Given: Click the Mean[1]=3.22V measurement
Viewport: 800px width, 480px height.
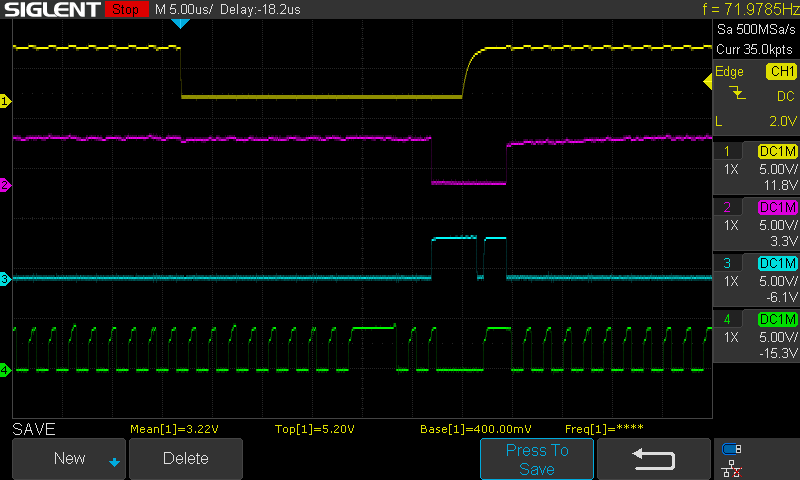Looking at the screenshot, I should tap(174, 429).
